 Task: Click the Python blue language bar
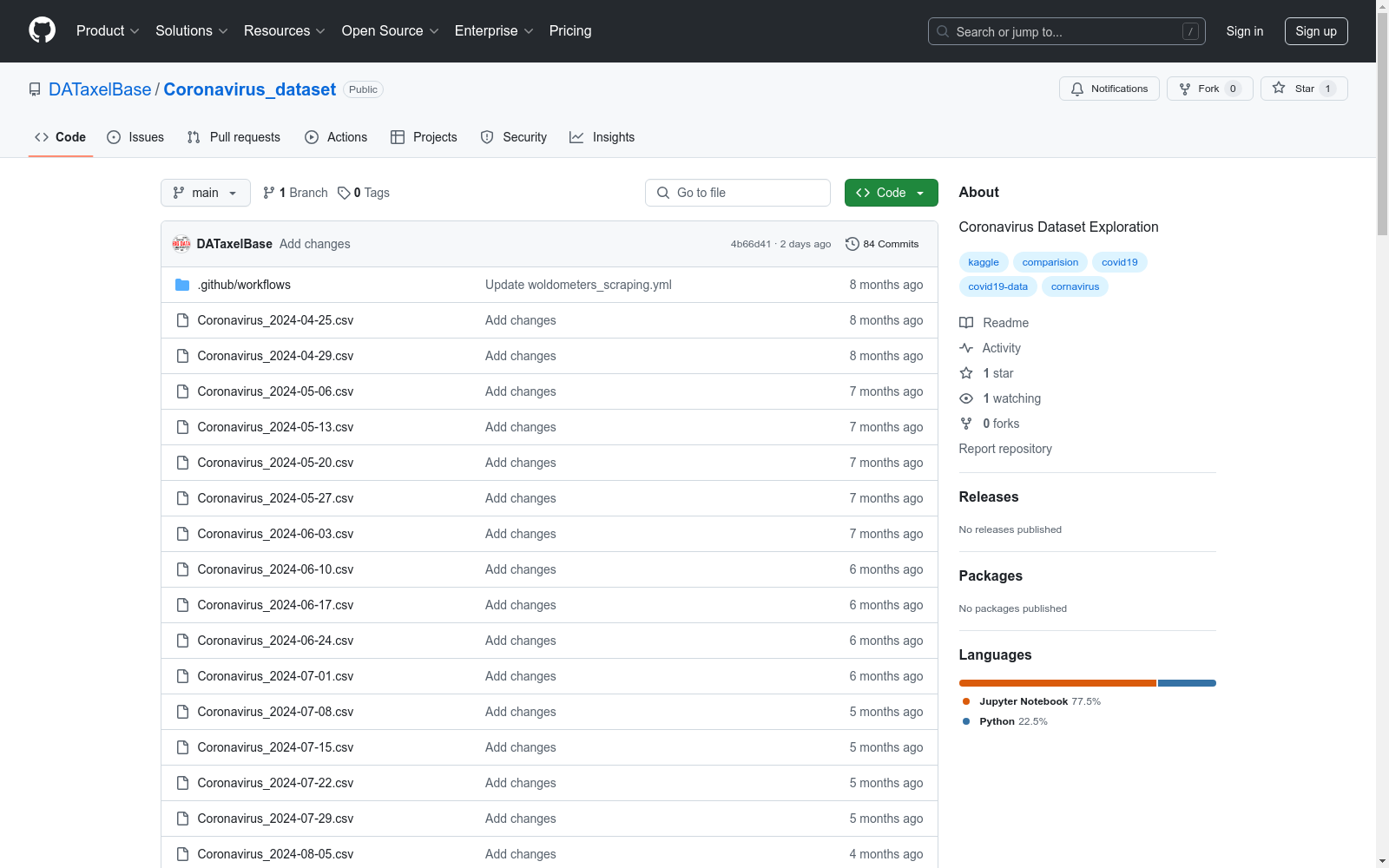[1187, 683]
